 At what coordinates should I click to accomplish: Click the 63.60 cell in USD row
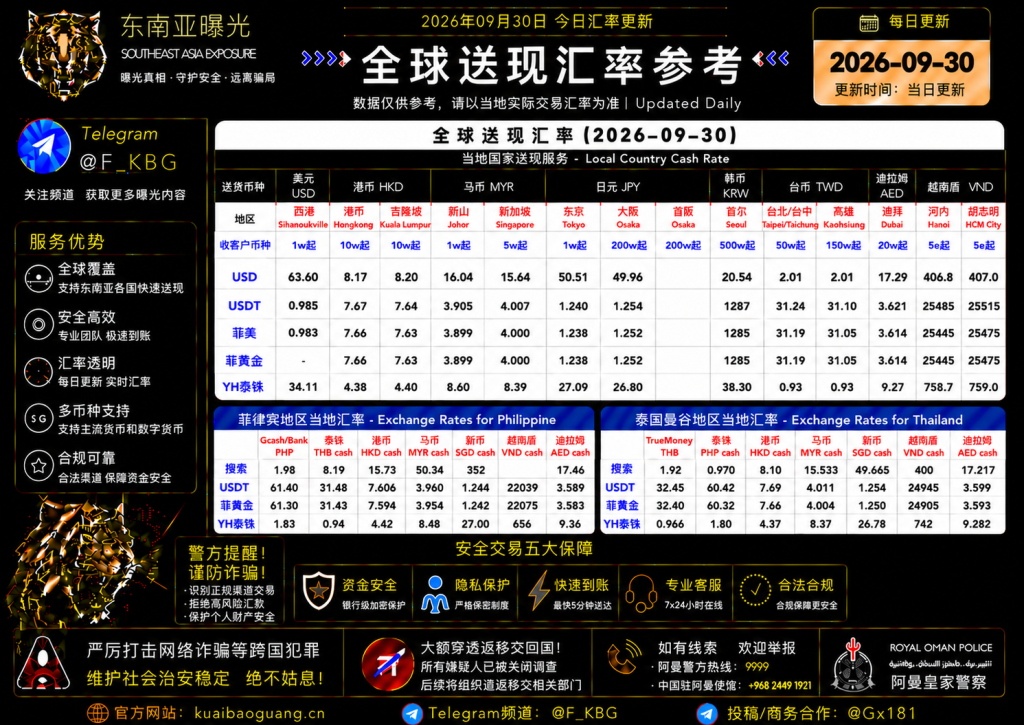click(303, 277)
